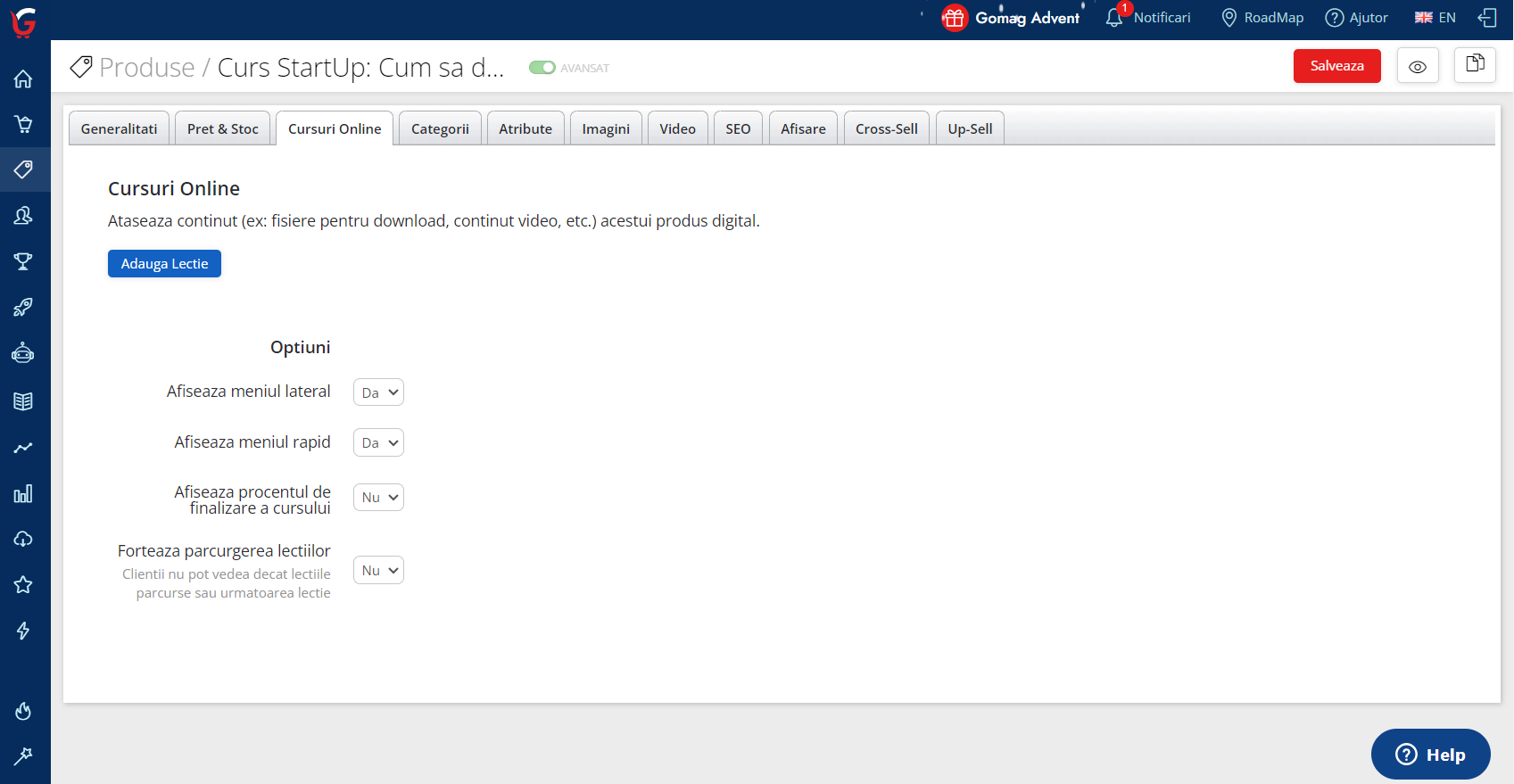The height and width of the screenshot is (784, 1514).
Task: Switch language with the EN flag
Action: point(1435,18)
